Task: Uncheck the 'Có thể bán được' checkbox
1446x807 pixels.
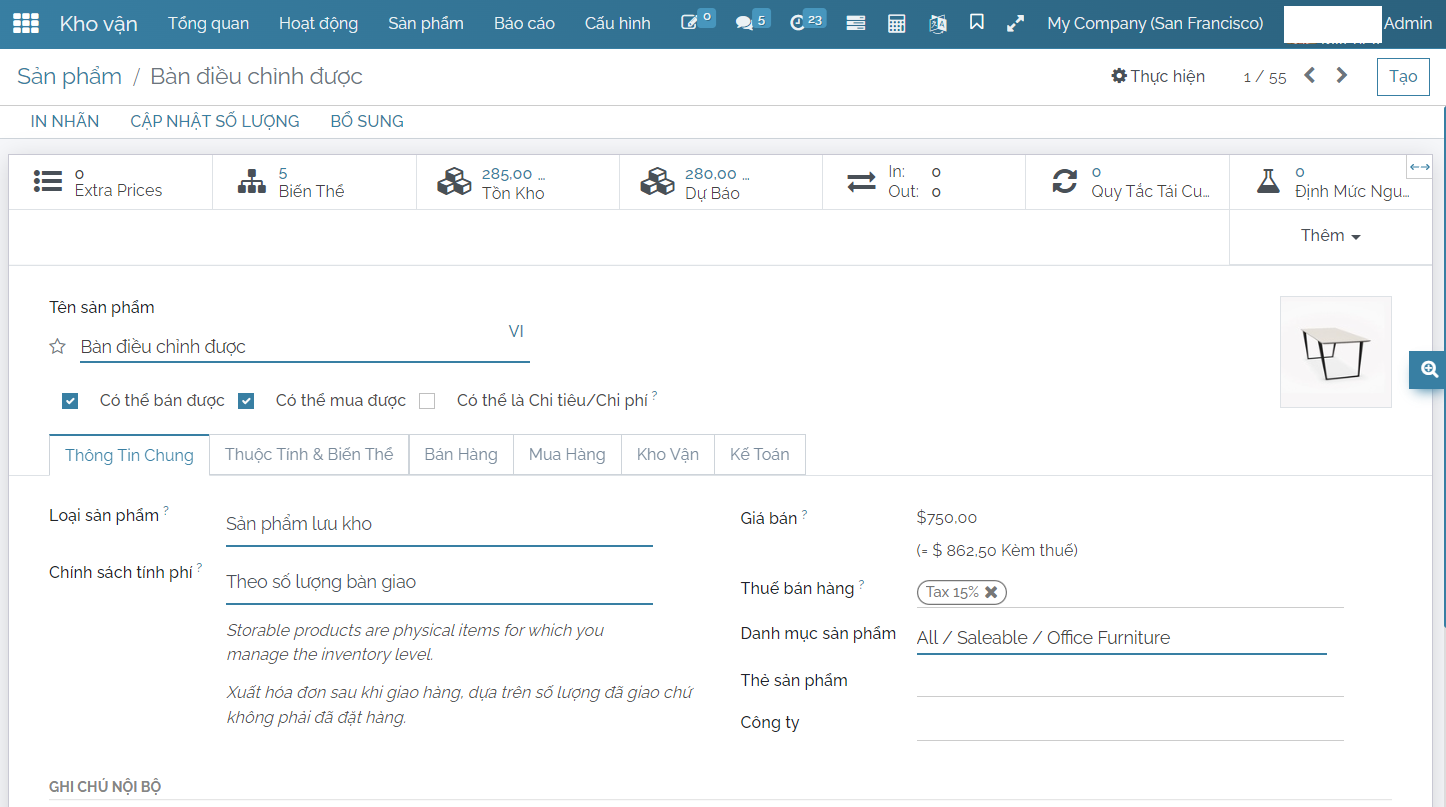Action: (70, 401)
